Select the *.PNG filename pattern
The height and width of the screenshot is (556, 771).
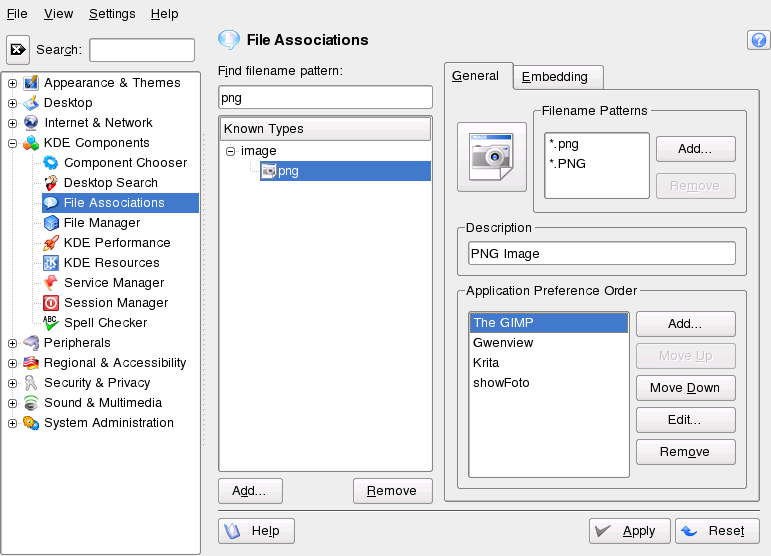[x=566, y=163]
